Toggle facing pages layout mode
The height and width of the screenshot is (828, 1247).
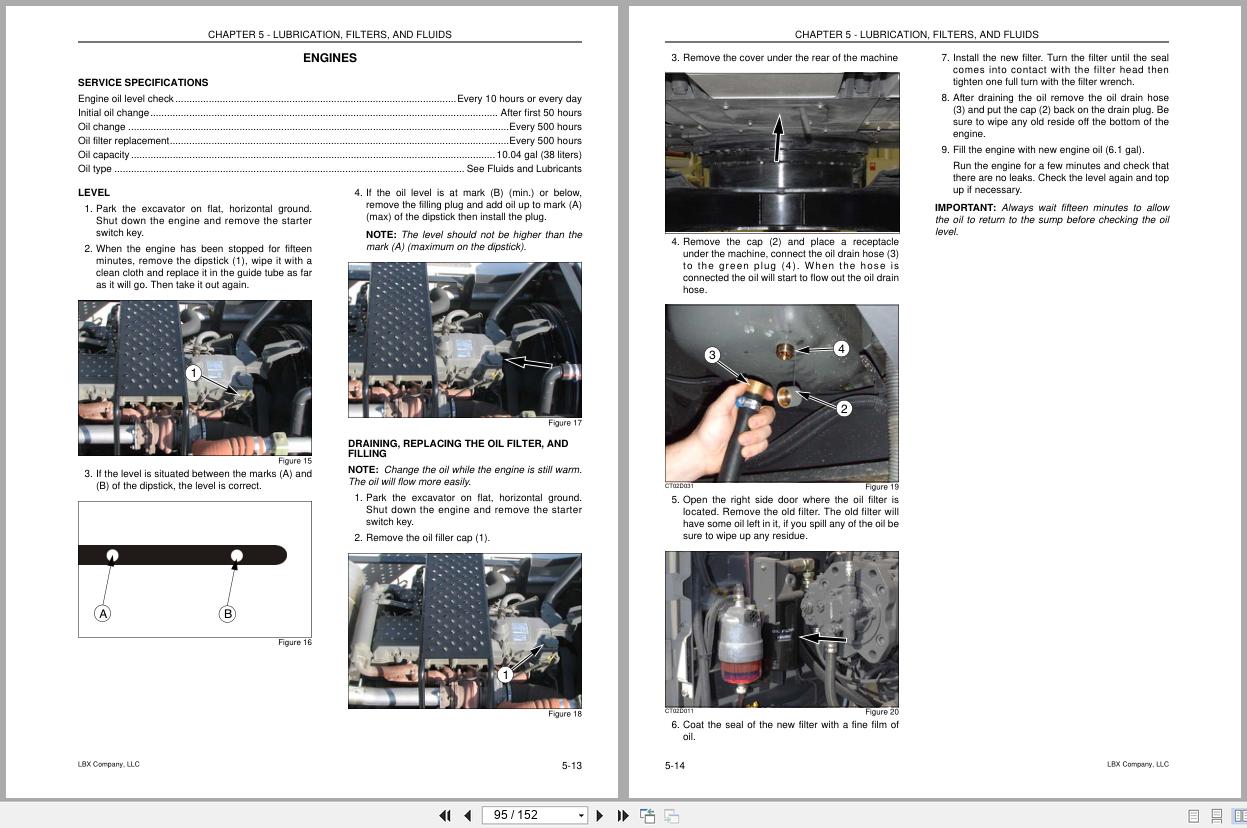click(1238, 815)
